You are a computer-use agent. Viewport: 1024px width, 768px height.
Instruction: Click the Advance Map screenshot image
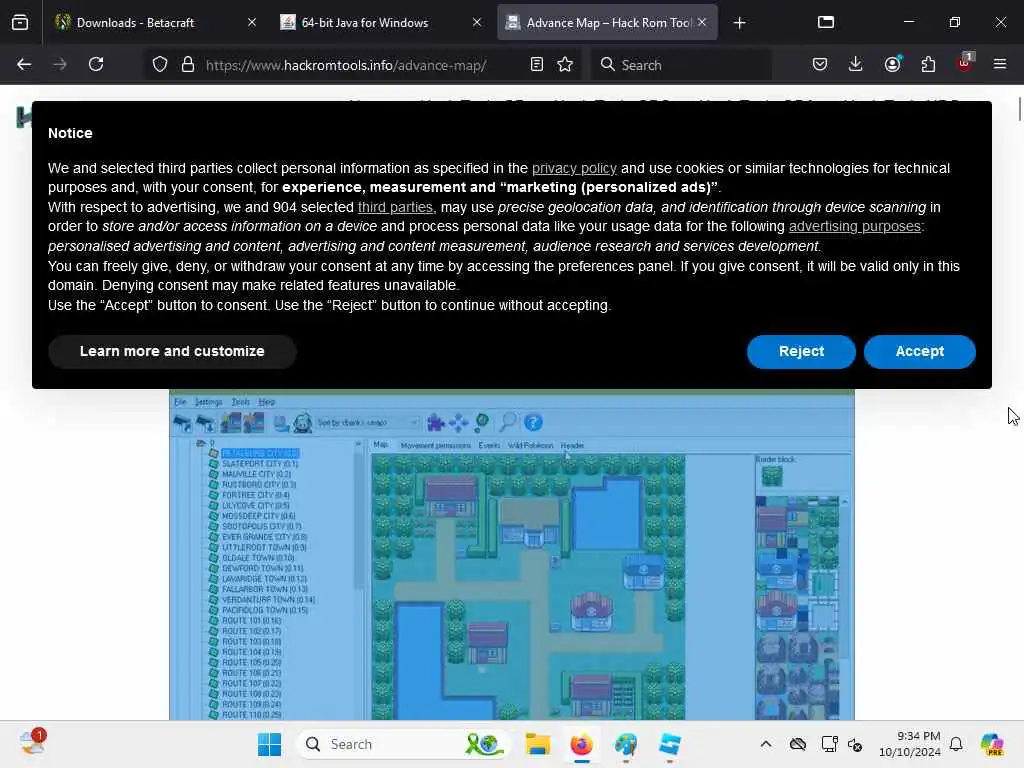point(511,555)
